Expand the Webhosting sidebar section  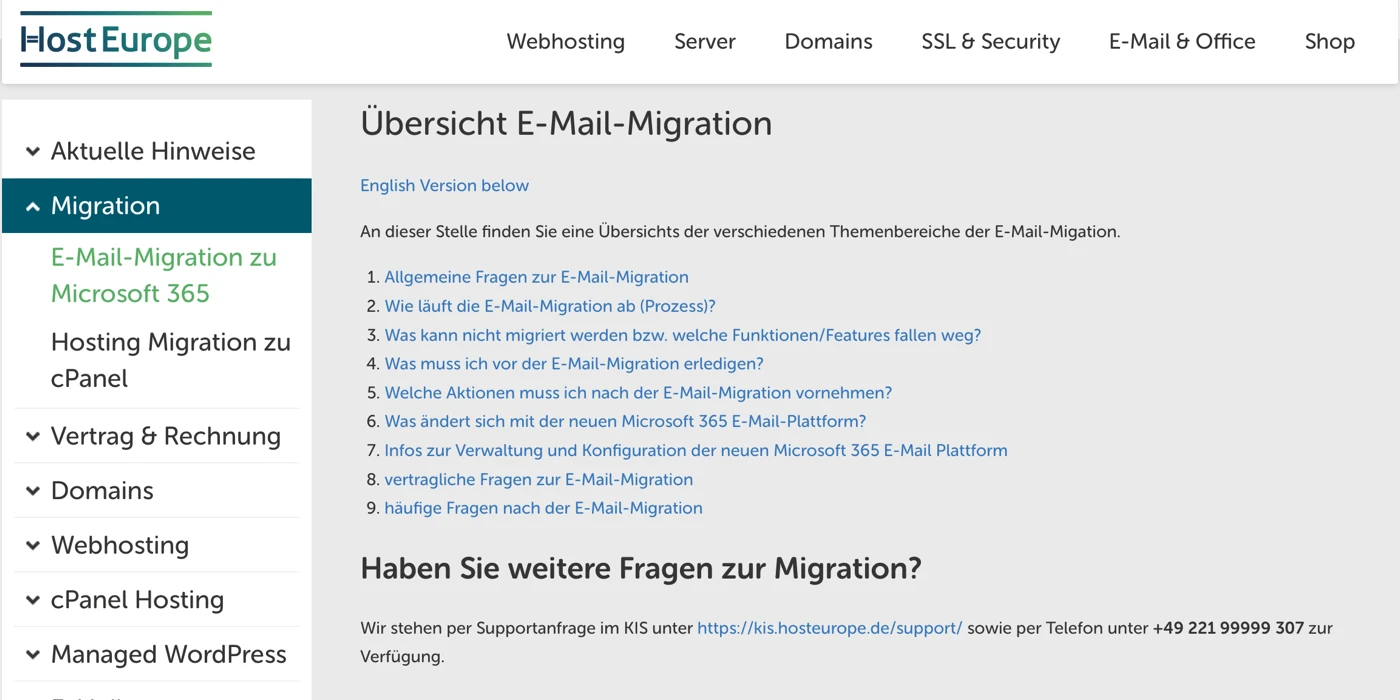coord(119,545)
